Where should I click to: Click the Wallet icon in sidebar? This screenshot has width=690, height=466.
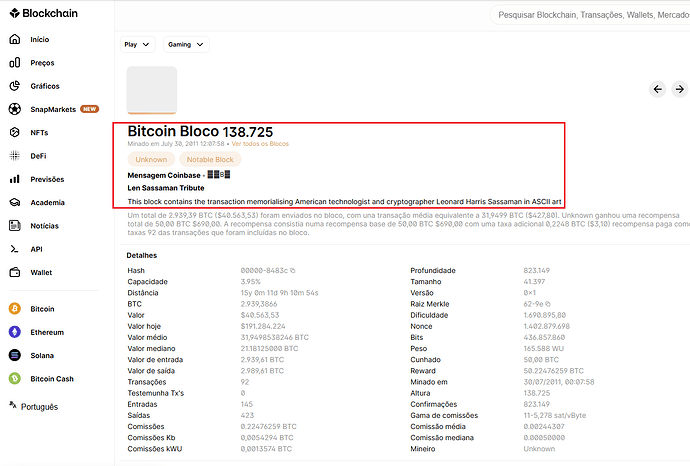15,272
